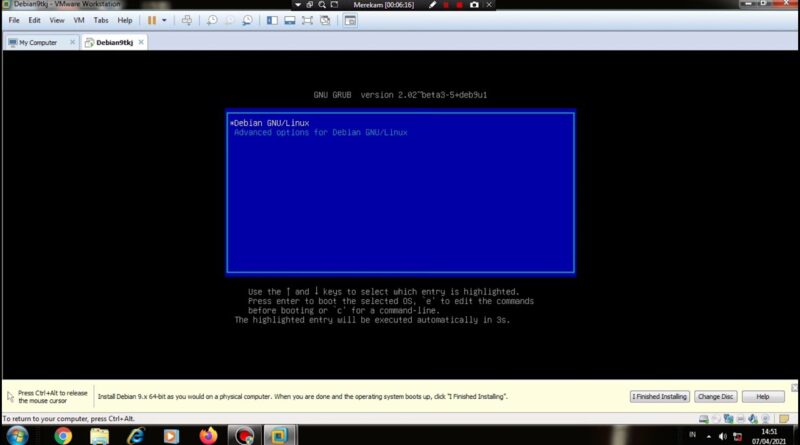Click the recorder magnifier zoom icon
Image resolution: width=800 pixels, height=445 pixels.
point(322,5)
